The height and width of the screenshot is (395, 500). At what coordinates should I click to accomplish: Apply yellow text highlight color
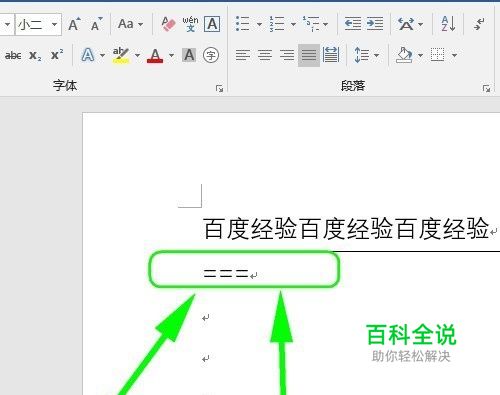121,55
